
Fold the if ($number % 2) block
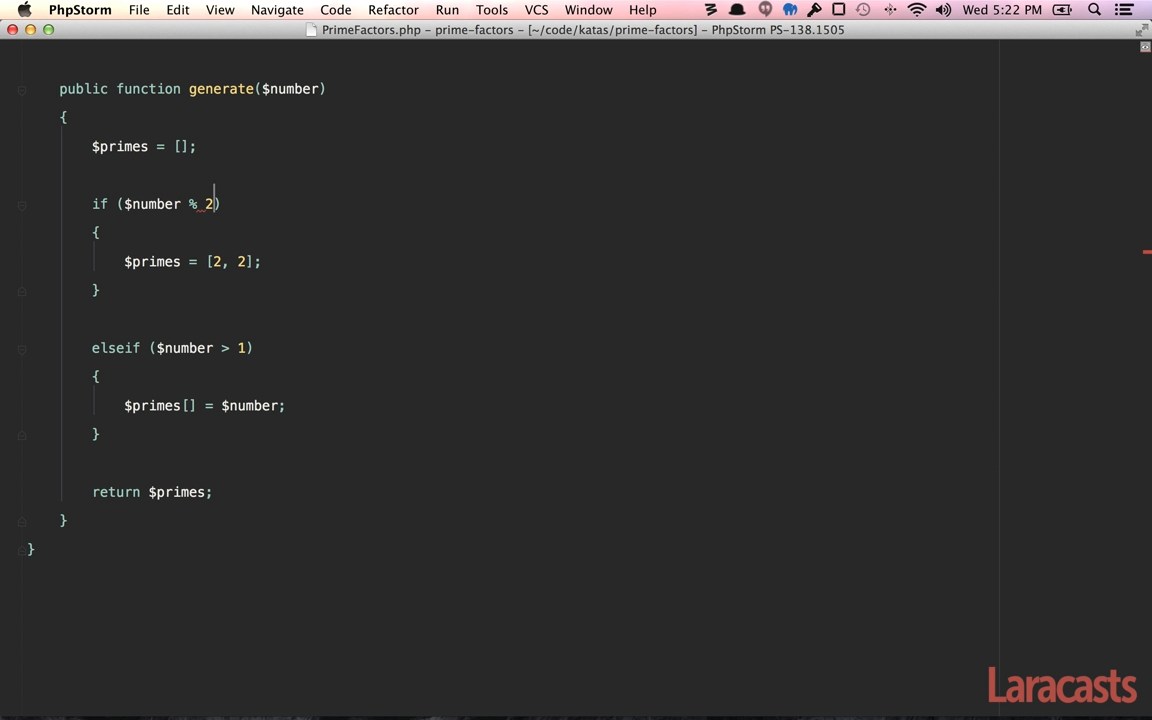click(x=22, y=204)
